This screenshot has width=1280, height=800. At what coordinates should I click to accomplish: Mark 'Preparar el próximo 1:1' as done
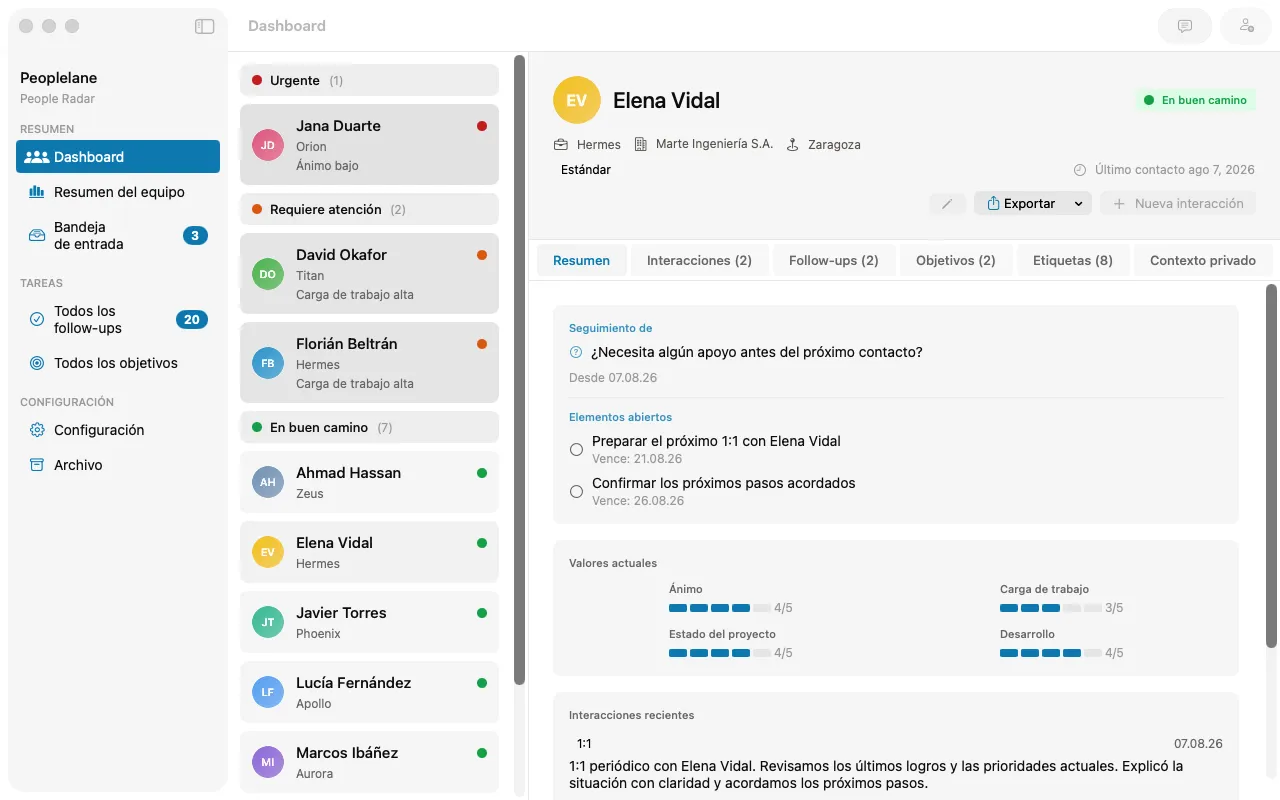point(576,450)
